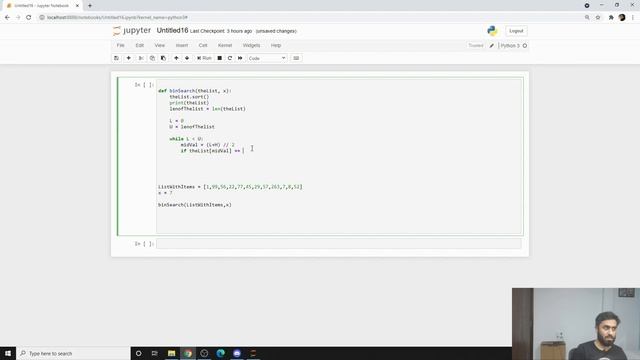Close the Untitled16 browser tab
640x360 pixels.
point(77,6)
